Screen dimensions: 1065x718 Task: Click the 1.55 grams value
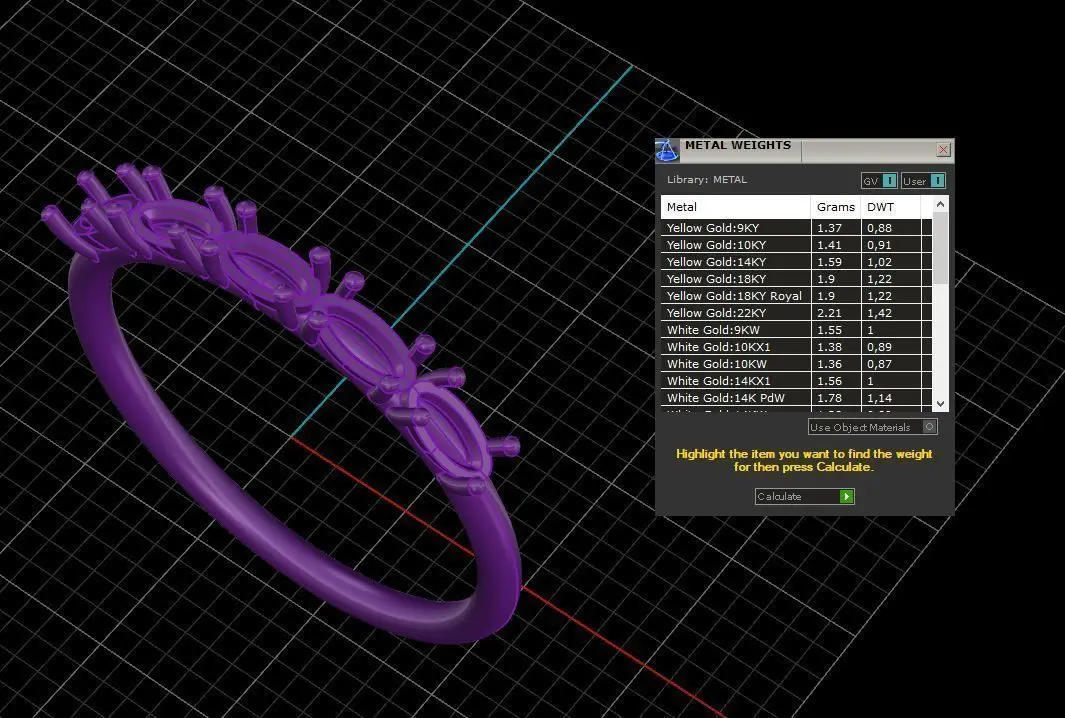point(829,329)
